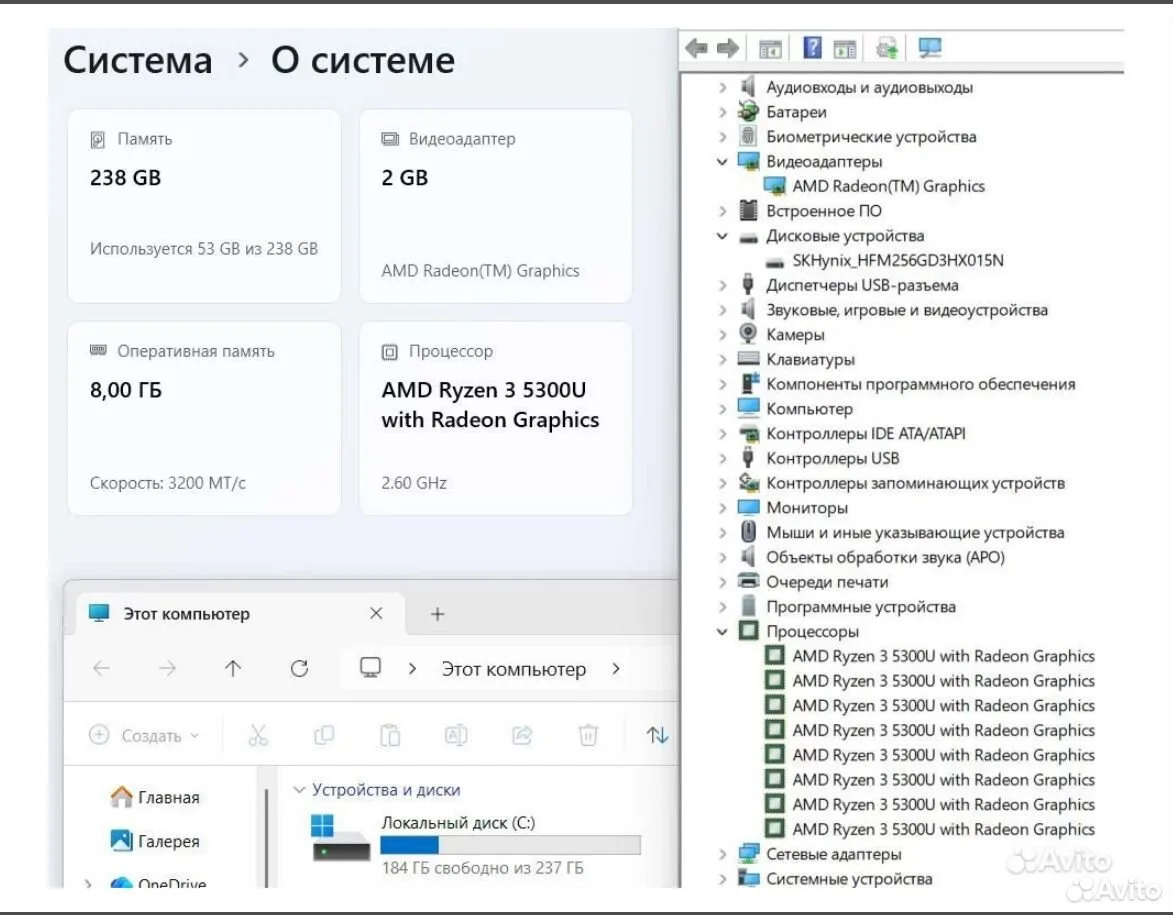
Task: Click the Paste icon in Explorer toolbar
Action: click(390, 735)
